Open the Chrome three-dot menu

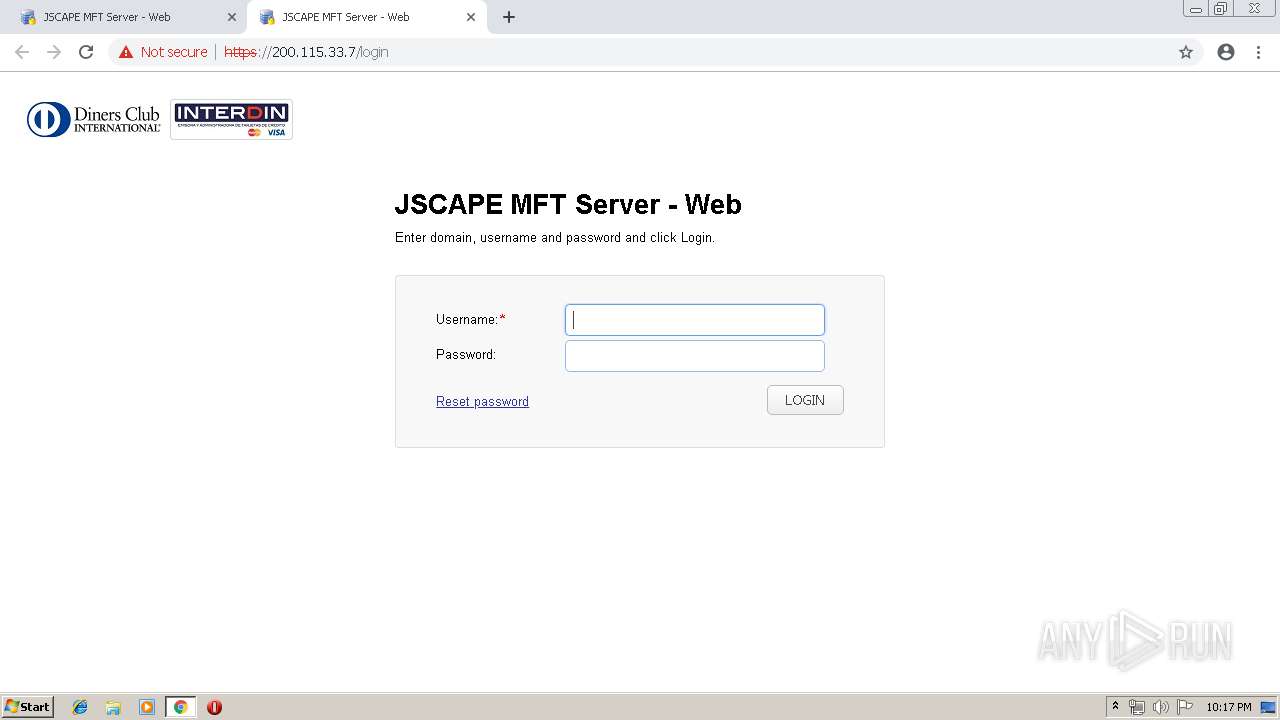click(1258, 52)
